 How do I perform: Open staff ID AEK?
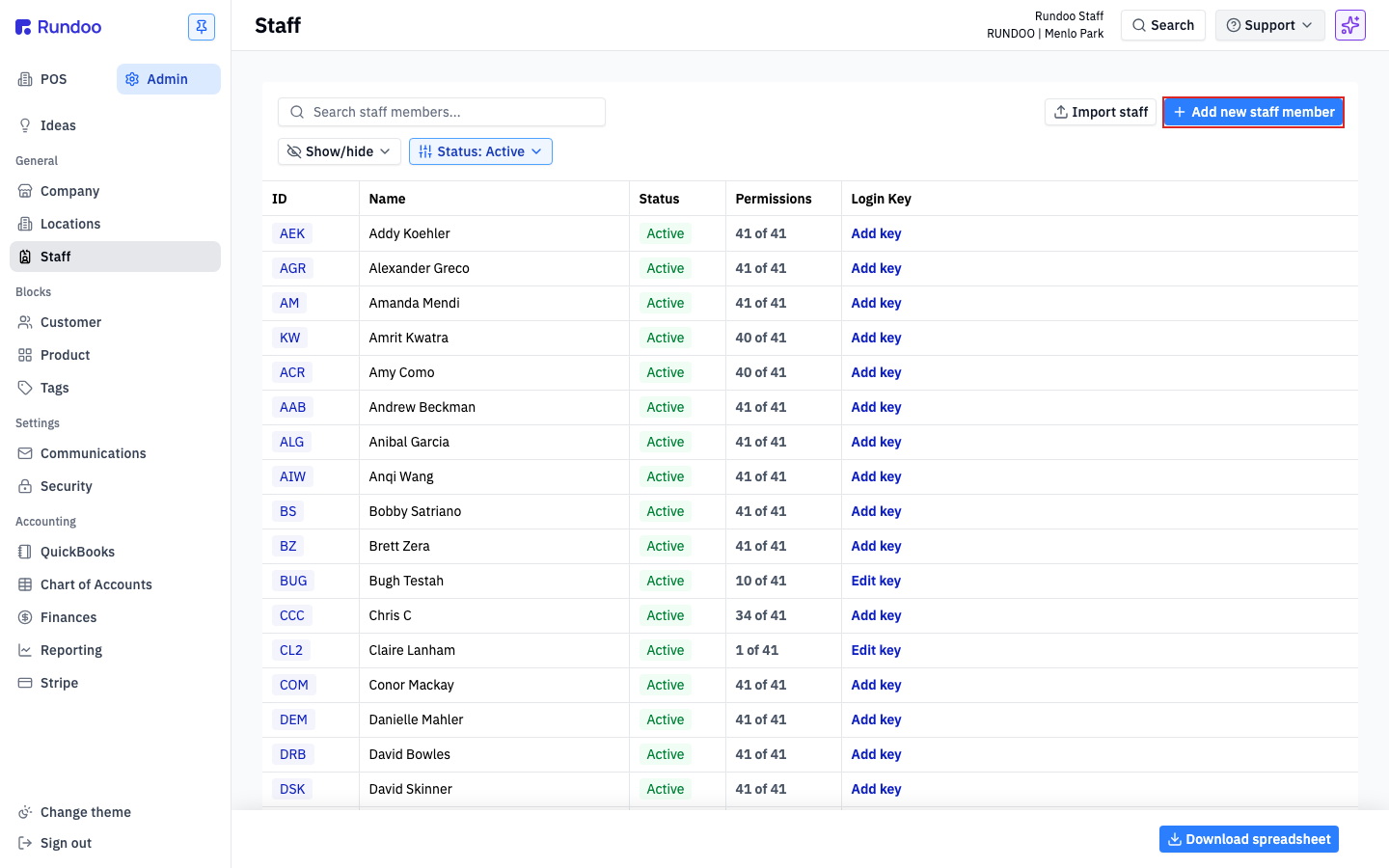pos(292,233)
